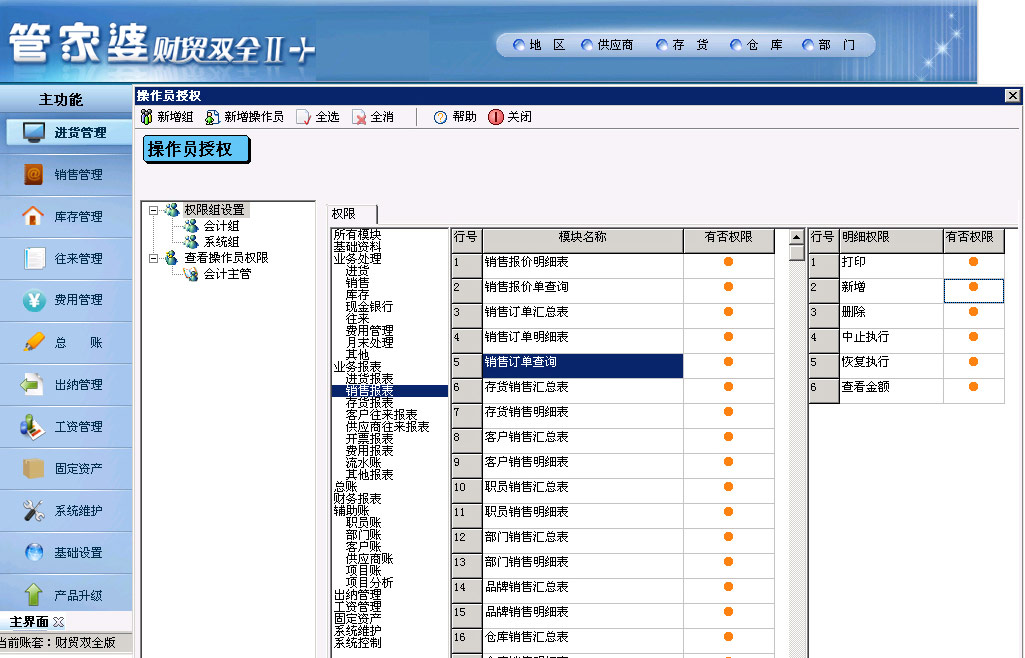Click the red 关闭 icon
Viewport: 1025px width, 658px height.
(496, 117)
